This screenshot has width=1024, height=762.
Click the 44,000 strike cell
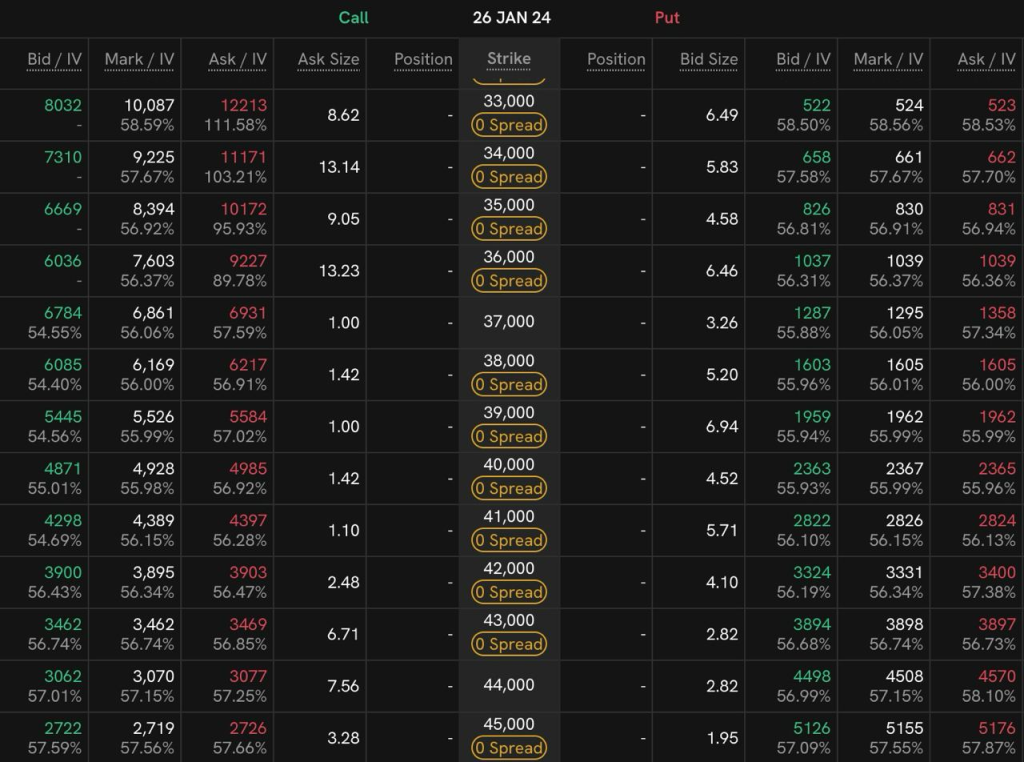[x=509, y=685]
